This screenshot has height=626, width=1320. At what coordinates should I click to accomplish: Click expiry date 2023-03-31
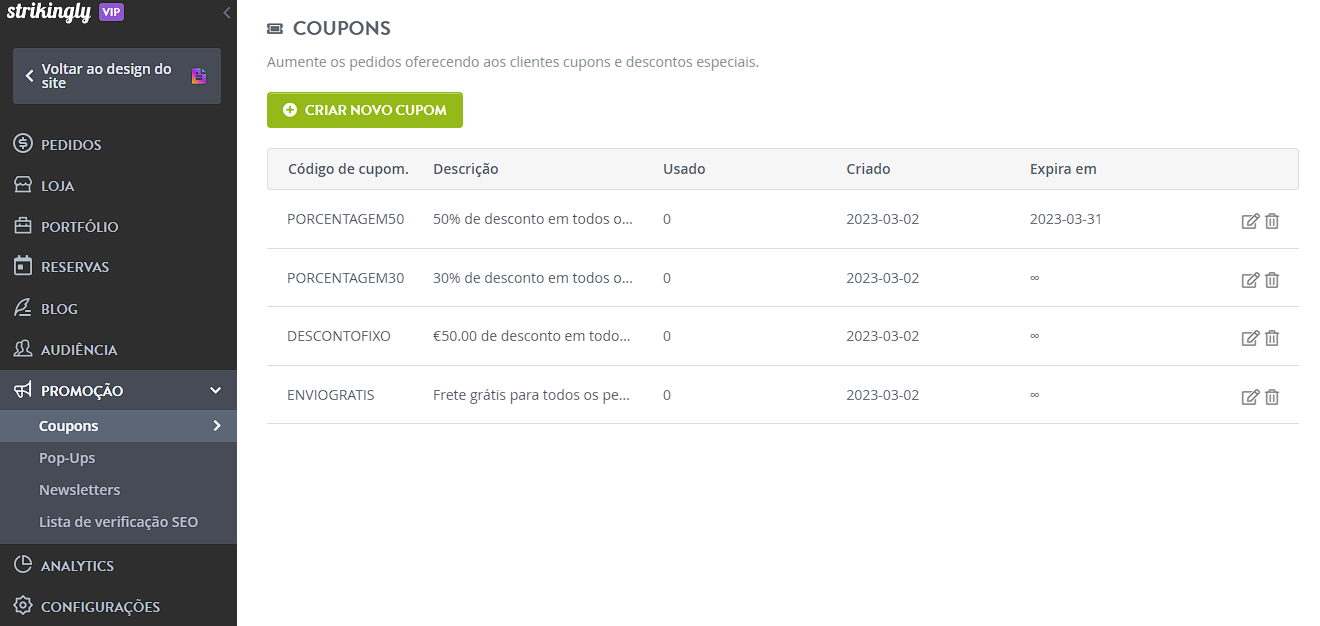pos(1066,219)
